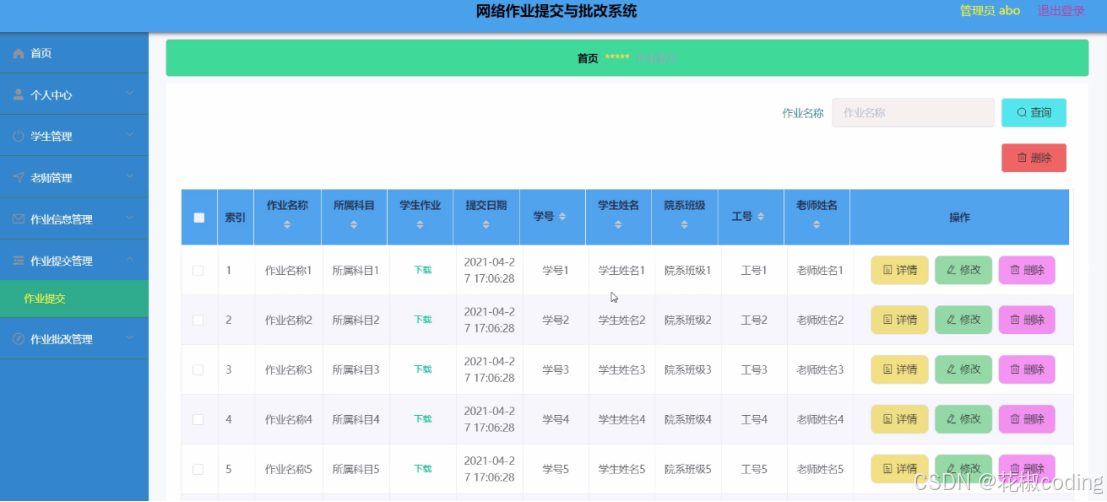1107x502 pixels.
Task: Click the power icon for 学生管理
Action: [19, 136]
